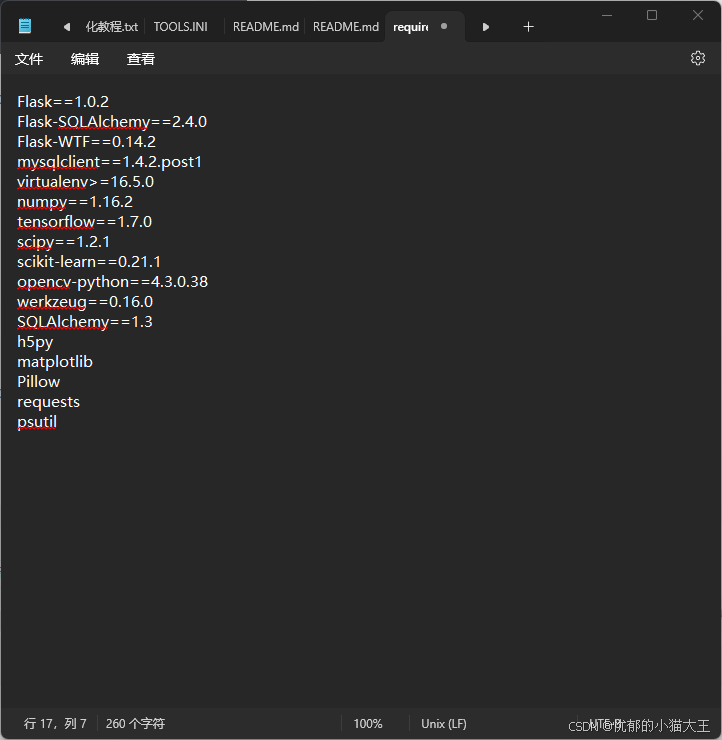The width and height of the screenshot is (722, 740).
Task: Open the 编辑 menu
Action: click(x=85, y=59)
